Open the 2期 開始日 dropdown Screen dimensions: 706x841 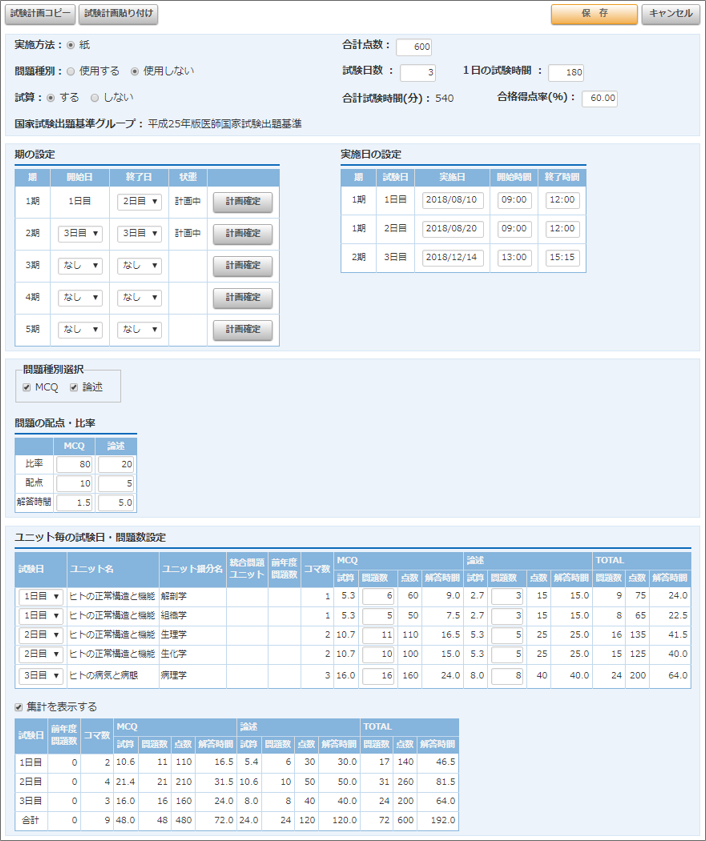point(82,233)
